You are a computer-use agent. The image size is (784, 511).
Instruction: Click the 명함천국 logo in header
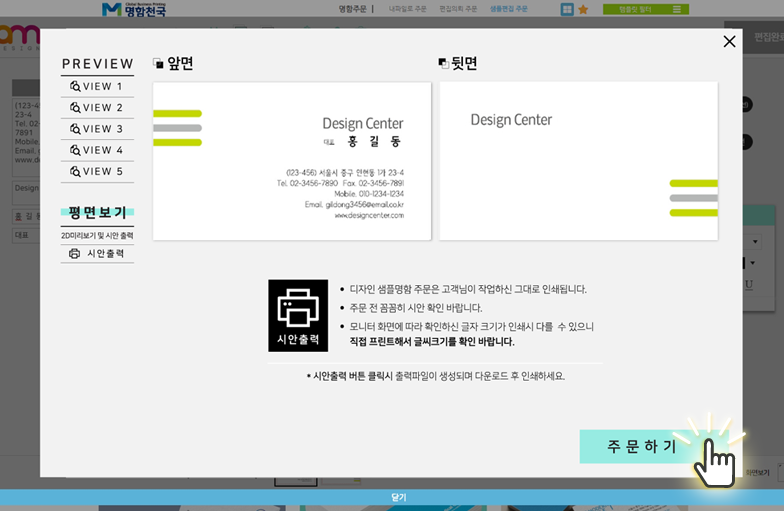(134, 9)
